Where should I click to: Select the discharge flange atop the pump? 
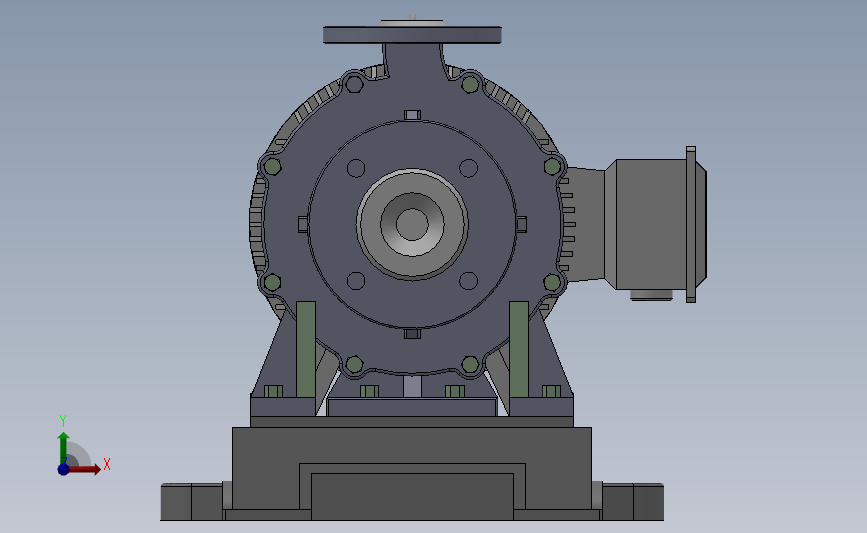(x=412, y=35)
